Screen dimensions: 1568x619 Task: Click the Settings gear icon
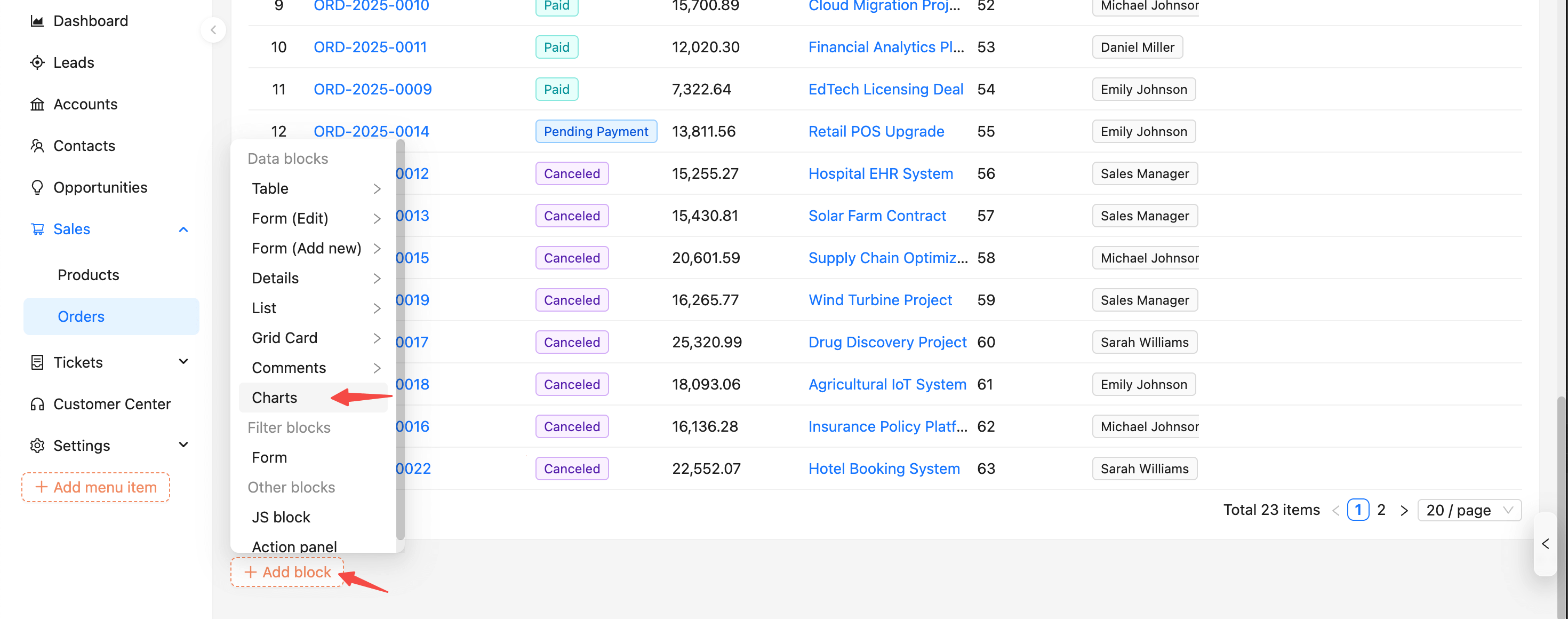(37, 446)
